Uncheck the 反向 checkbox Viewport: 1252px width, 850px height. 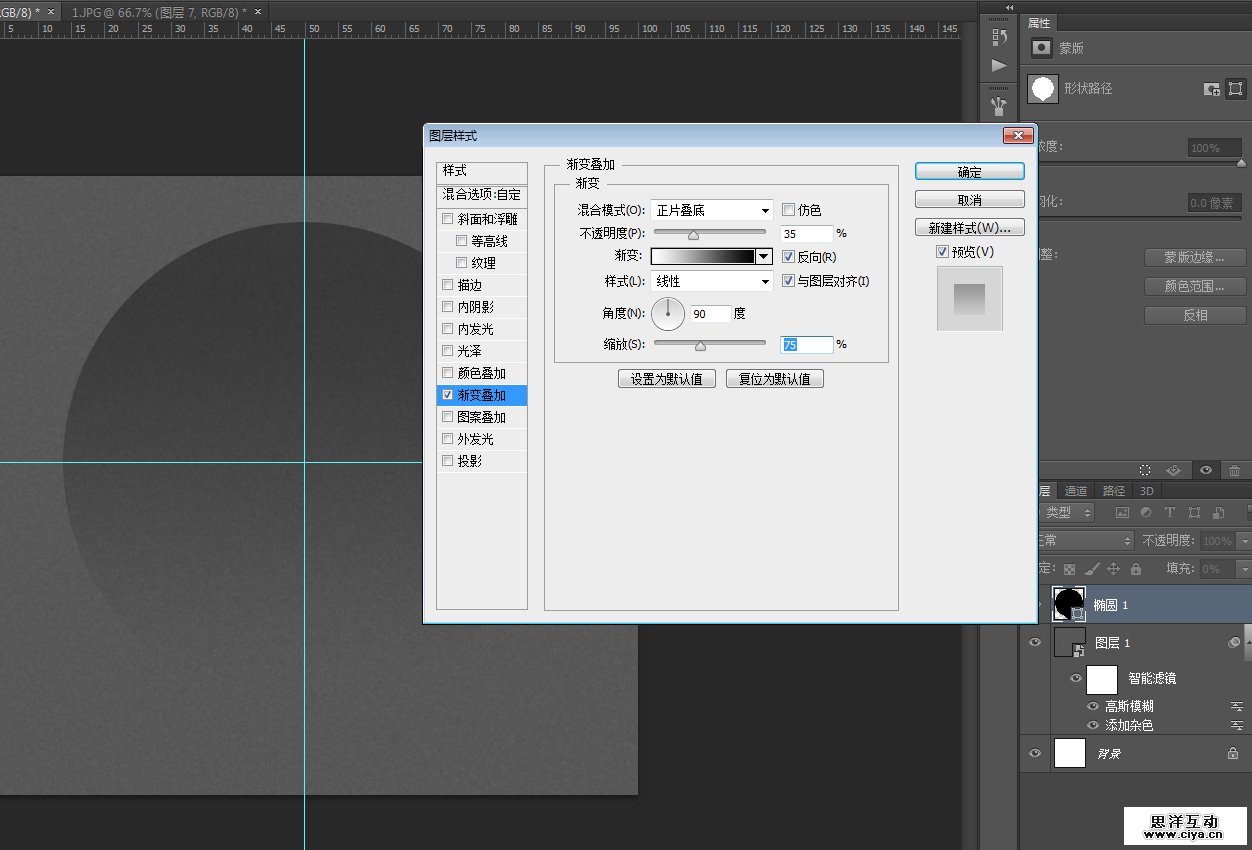click(788, 257)
